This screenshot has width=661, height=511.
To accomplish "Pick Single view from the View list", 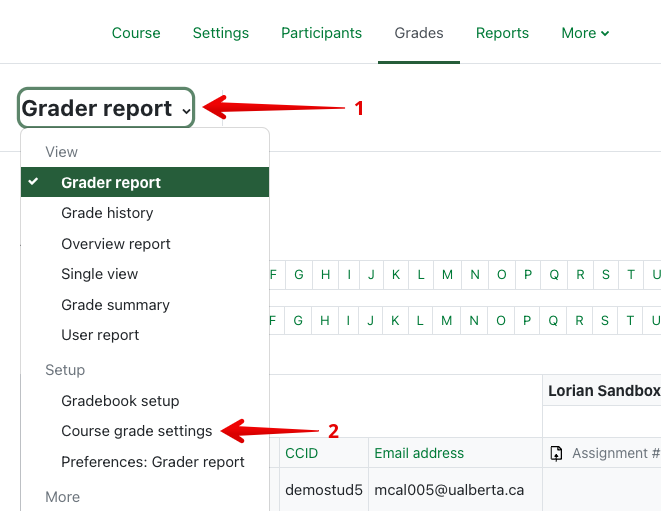I will tap(100, 274).
